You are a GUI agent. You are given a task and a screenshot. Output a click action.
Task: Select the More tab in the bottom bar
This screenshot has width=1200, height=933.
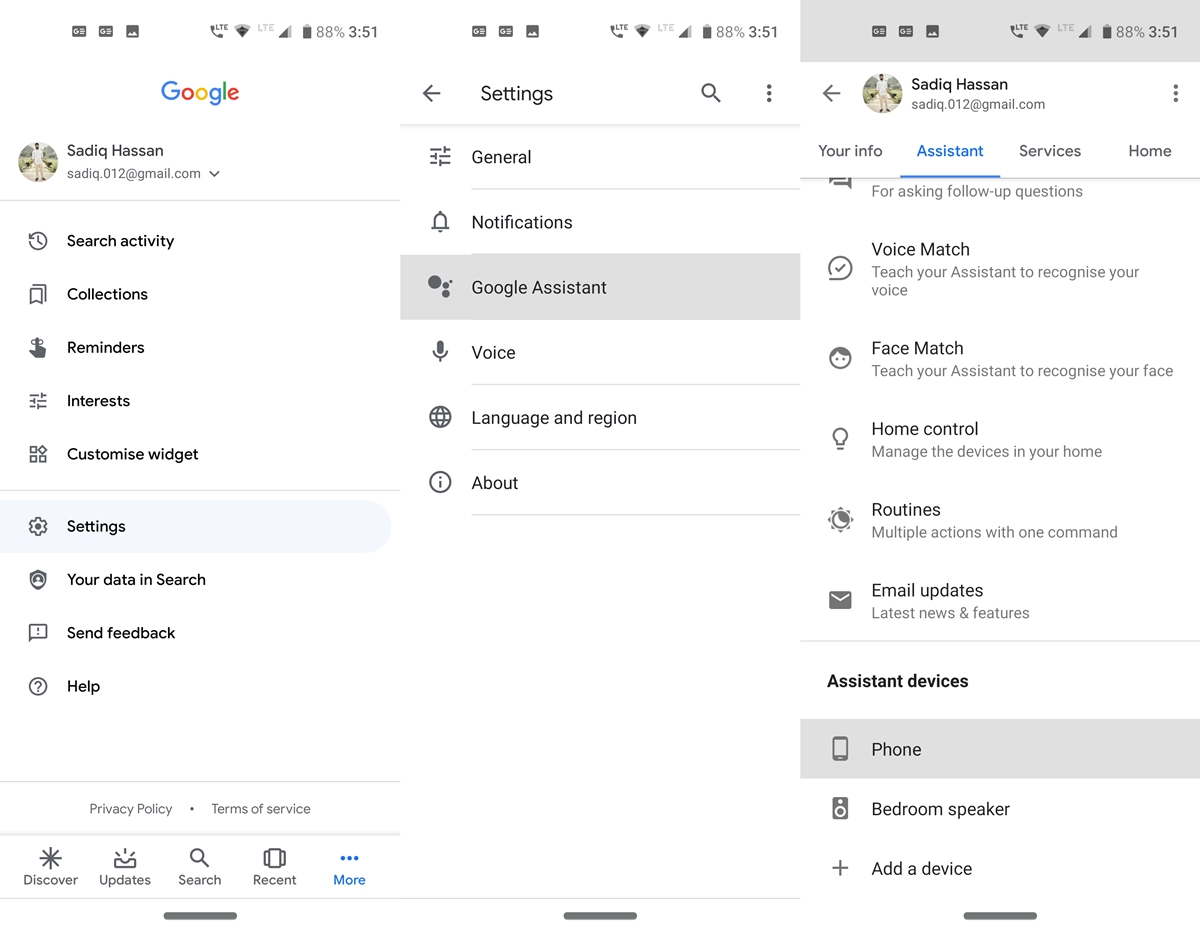349,867
